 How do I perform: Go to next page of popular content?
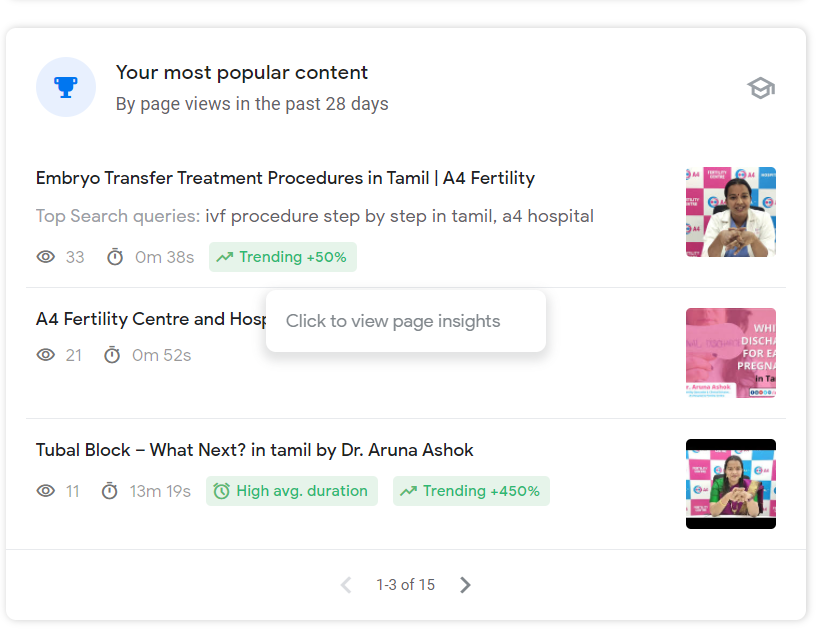coord(465,584)
